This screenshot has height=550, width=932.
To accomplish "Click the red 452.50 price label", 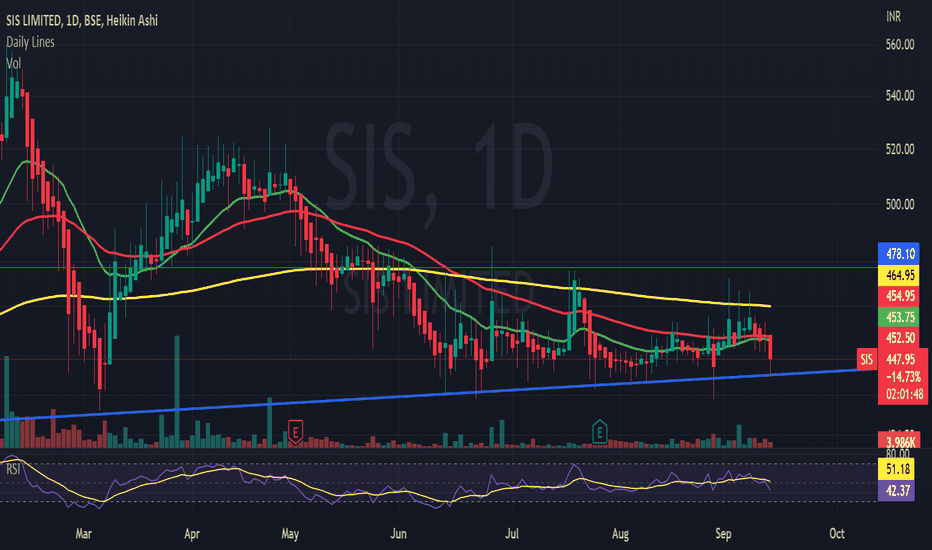I will [898, 338].
